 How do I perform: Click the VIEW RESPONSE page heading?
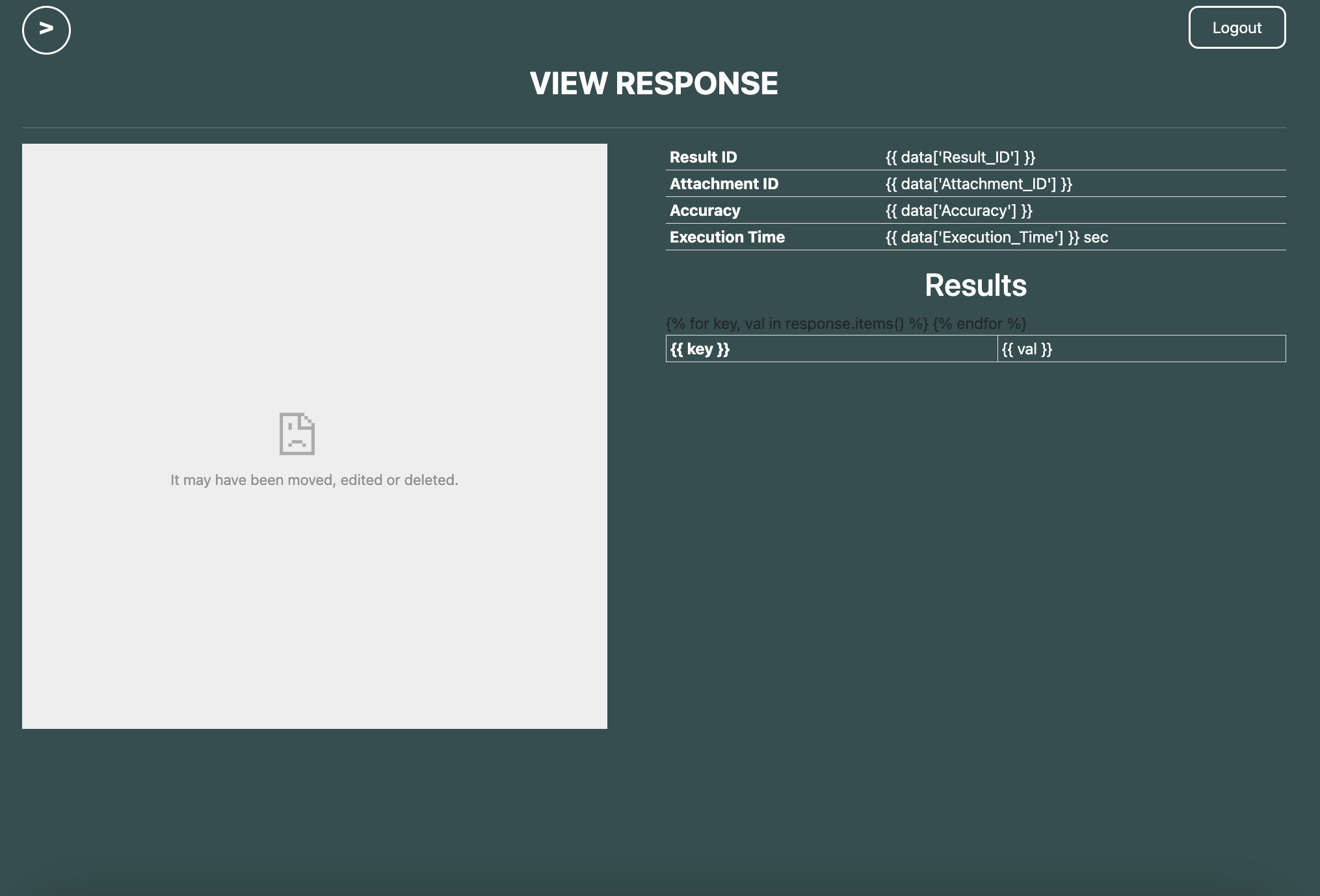pos(653,83)
